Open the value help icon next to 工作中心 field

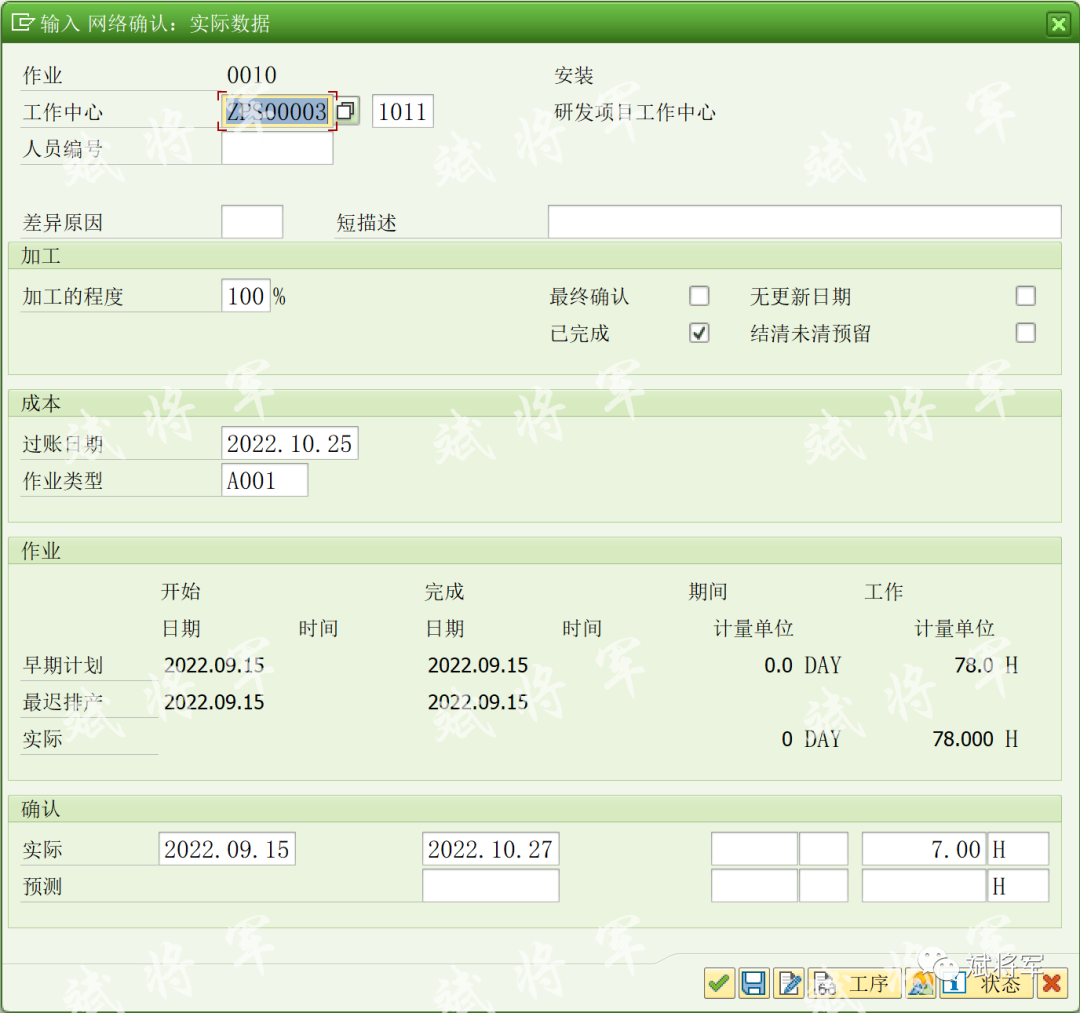coord(346,111)
